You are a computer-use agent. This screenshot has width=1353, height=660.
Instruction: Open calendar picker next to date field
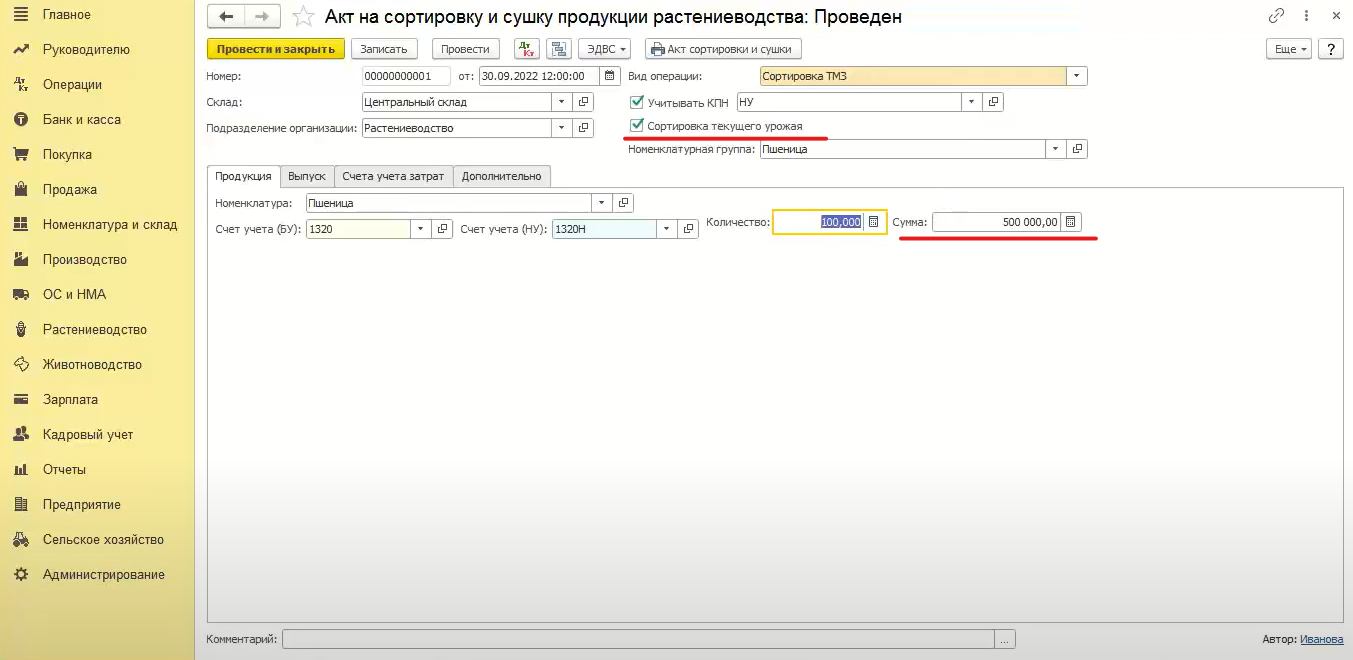click(609, 76)
